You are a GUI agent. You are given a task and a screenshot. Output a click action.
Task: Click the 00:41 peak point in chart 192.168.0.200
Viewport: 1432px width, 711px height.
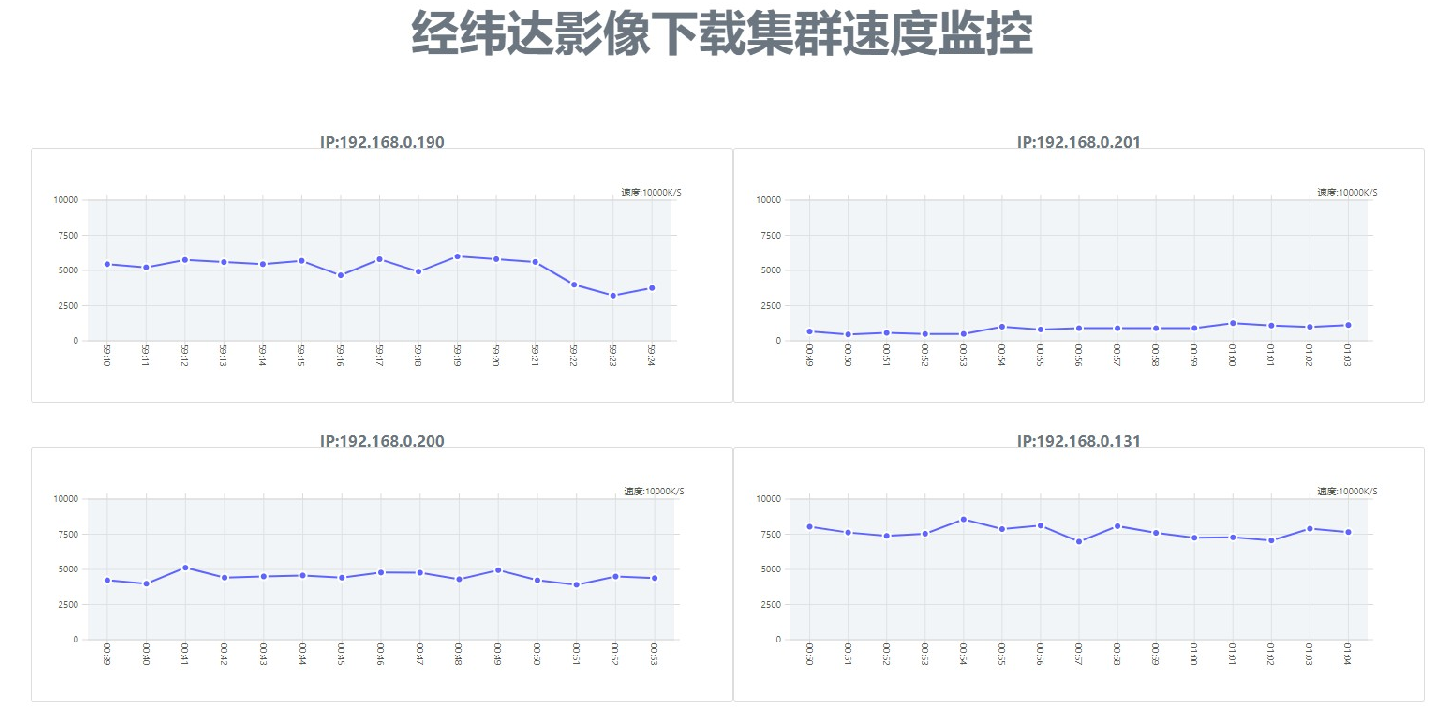[x=185, y=567]
